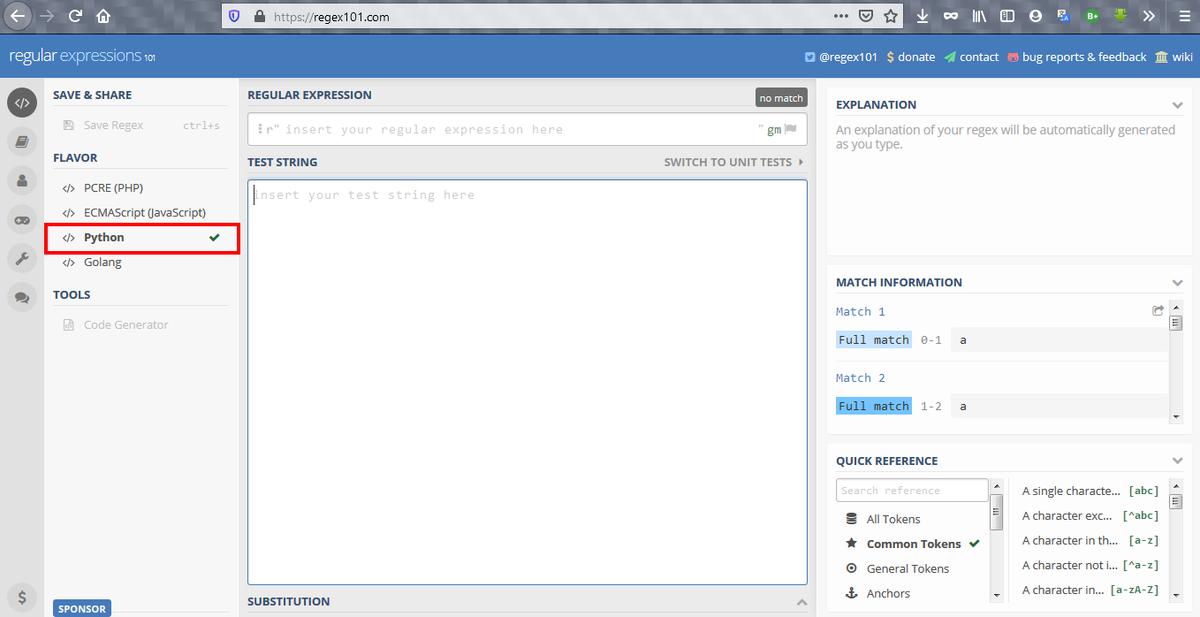1200x617 pixels.
Task: Open the gm regex flags selector
Action: (x=774, y=129)
